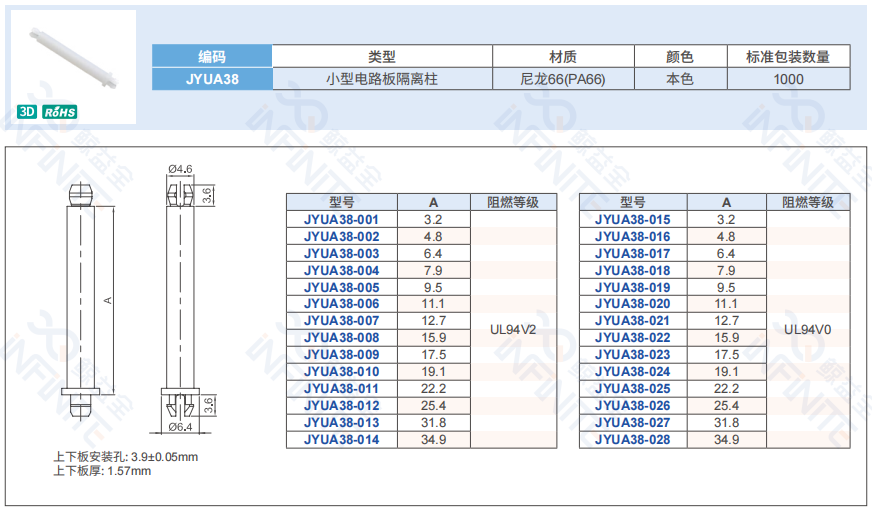Screen dimensions: 872x513
Task: Click the Ø4.6 diameter dimension label
Action: pyautogui.click(x=180, y=169)
